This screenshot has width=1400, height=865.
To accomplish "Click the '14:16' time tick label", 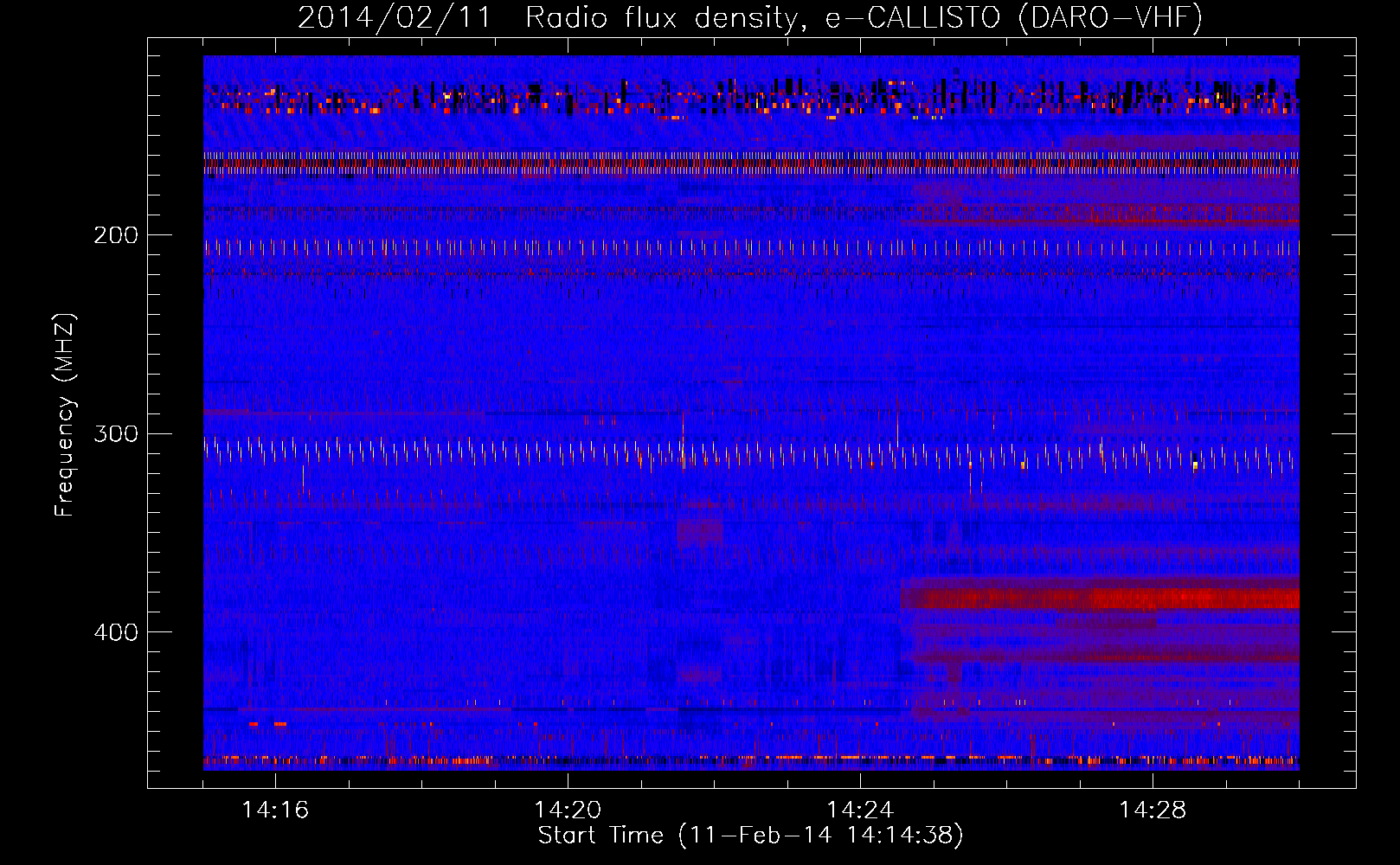I will tap(275, 811).
